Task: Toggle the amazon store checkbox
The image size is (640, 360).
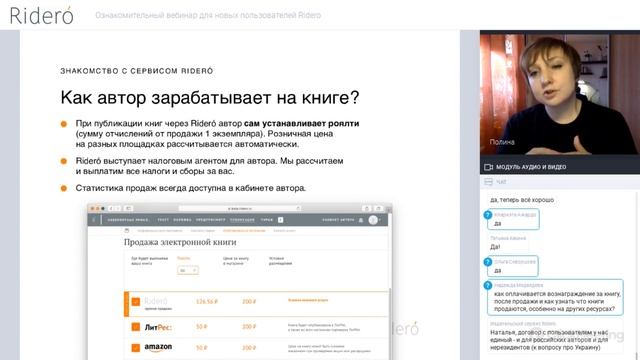Action: [136, 348]
